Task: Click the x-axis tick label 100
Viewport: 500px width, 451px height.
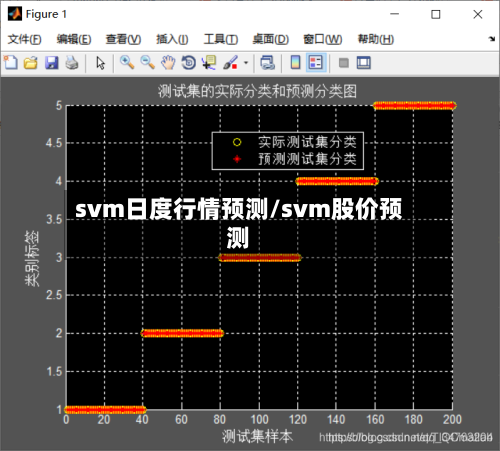Action: pyautogui.click(x=259, y=420)
